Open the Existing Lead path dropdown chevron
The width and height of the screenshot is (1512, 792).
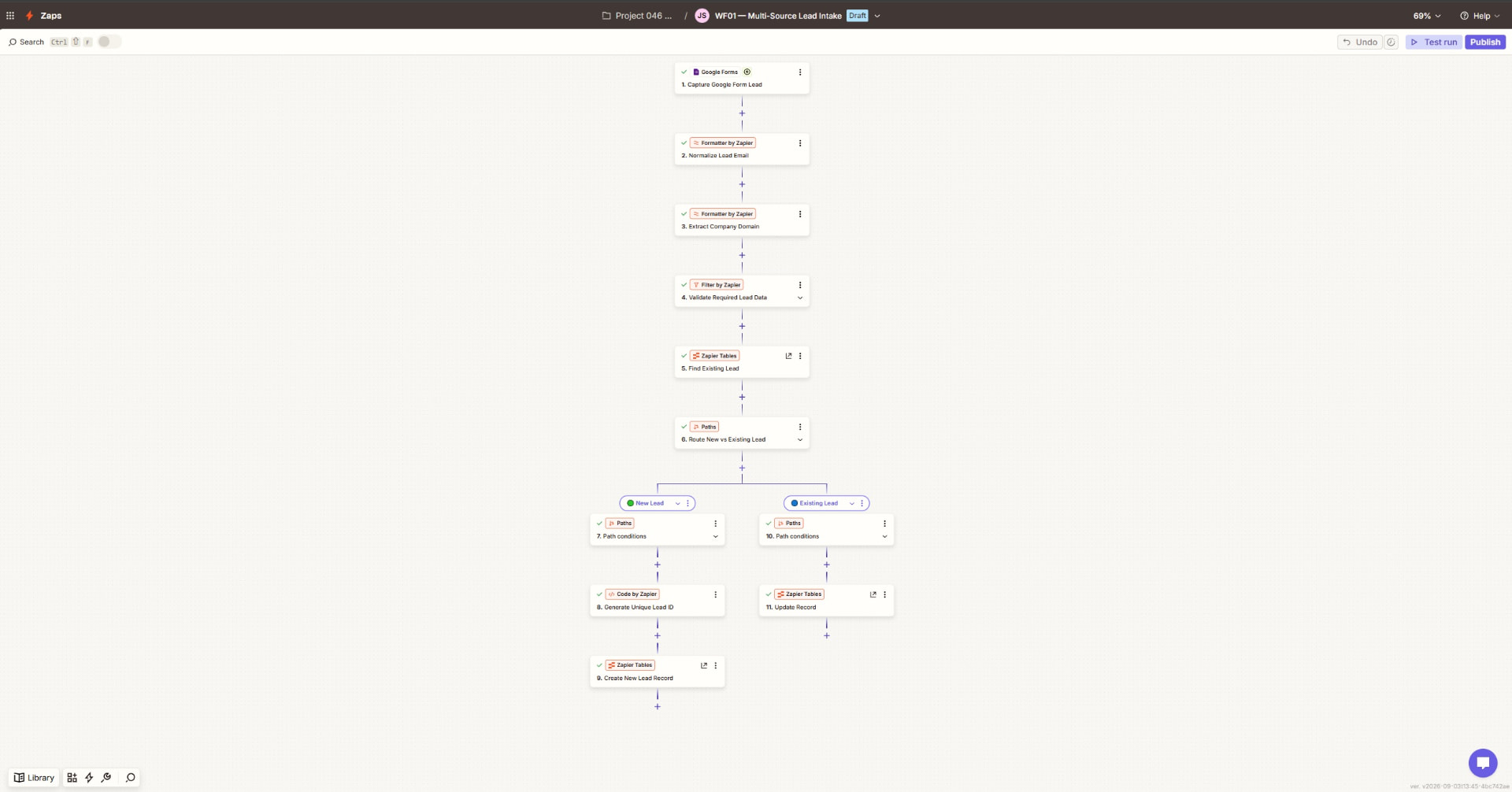point(852,503)
